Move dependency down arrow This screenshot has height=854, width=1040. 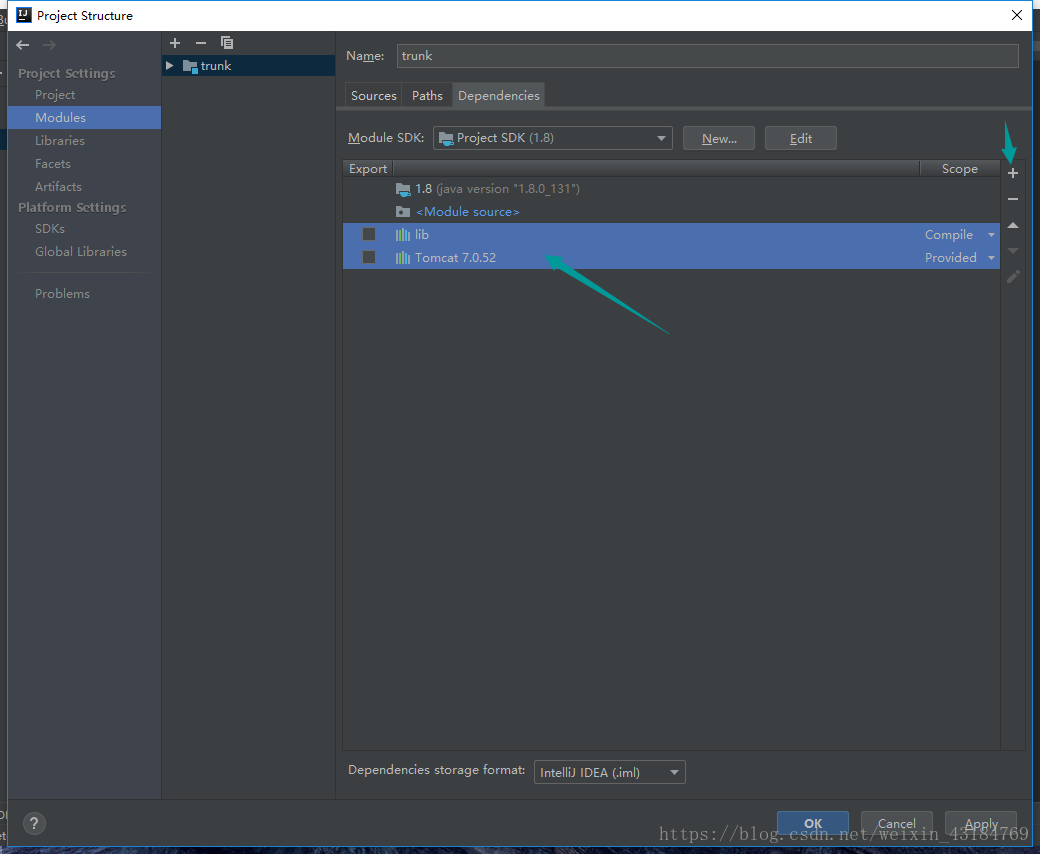pyautogui.click(x=1013, y=251)
